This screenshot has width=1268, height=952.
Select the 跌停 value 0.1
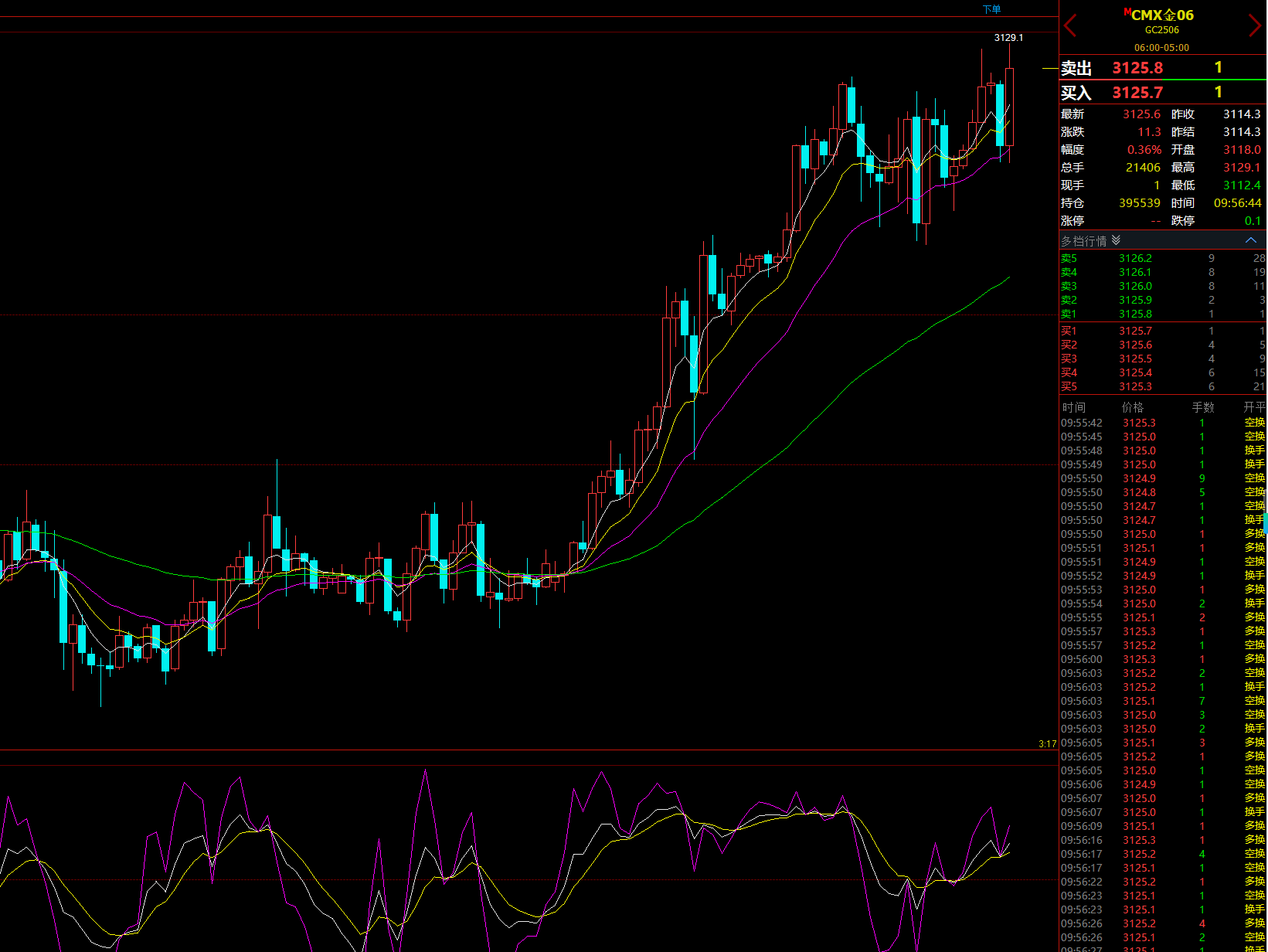click(x=1253, y=221)
